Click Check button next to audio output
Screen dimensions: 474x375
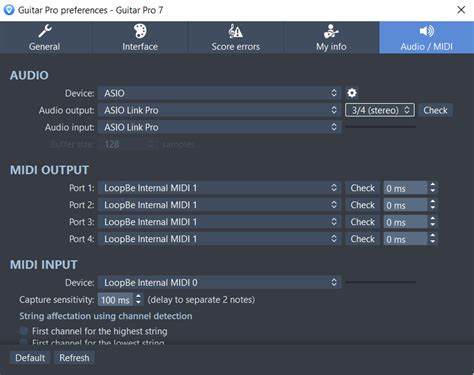click(x=435, y=110)
